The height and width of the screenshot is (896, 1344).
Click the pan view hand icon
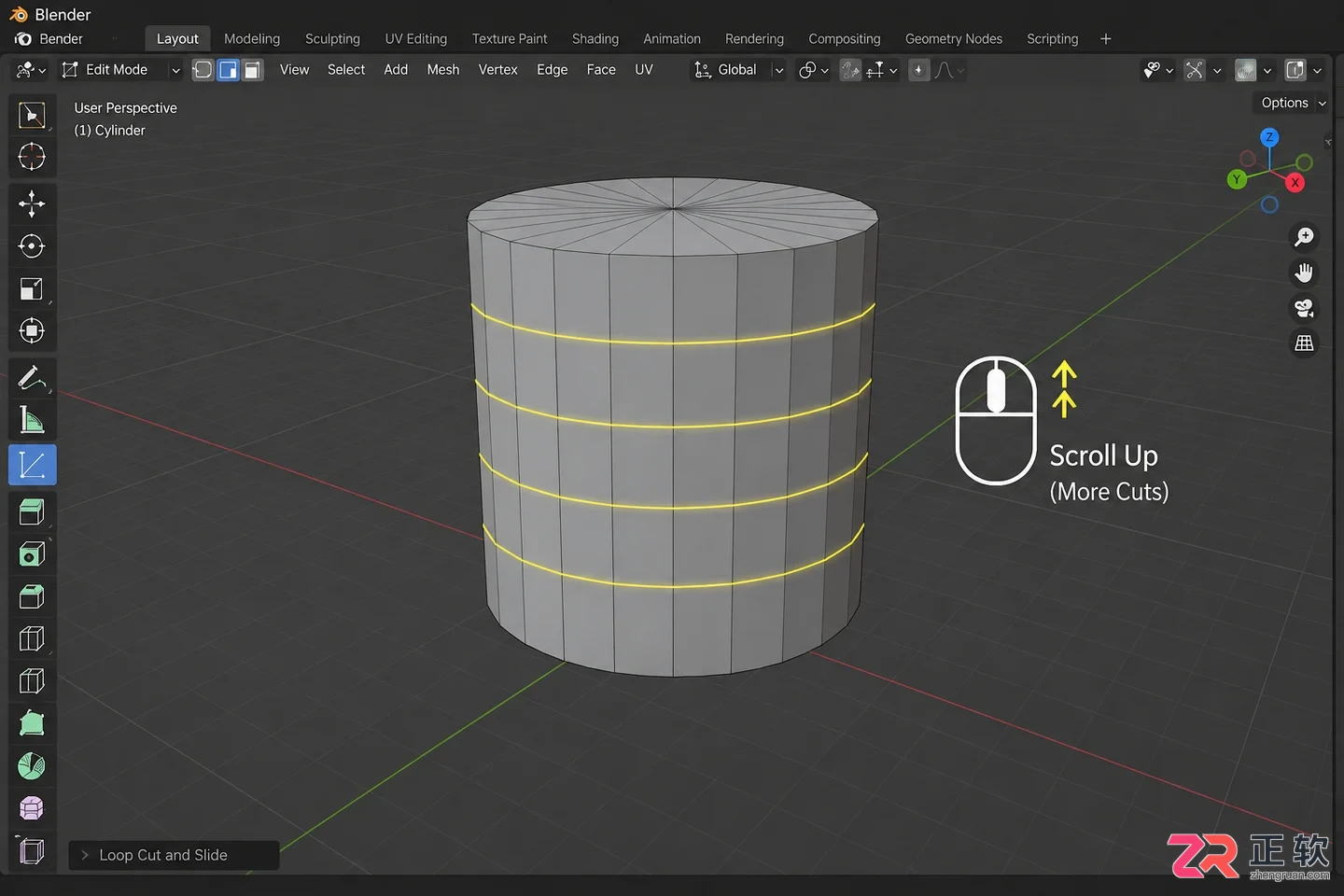(x=1304, y=273)
